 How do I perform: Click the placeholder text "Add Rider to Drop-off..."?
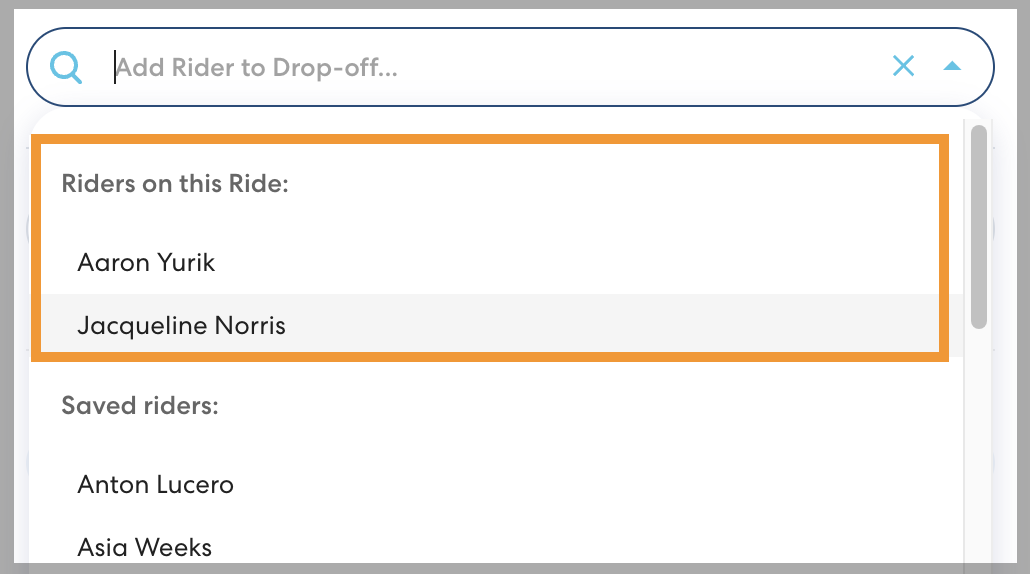(257, 68)
